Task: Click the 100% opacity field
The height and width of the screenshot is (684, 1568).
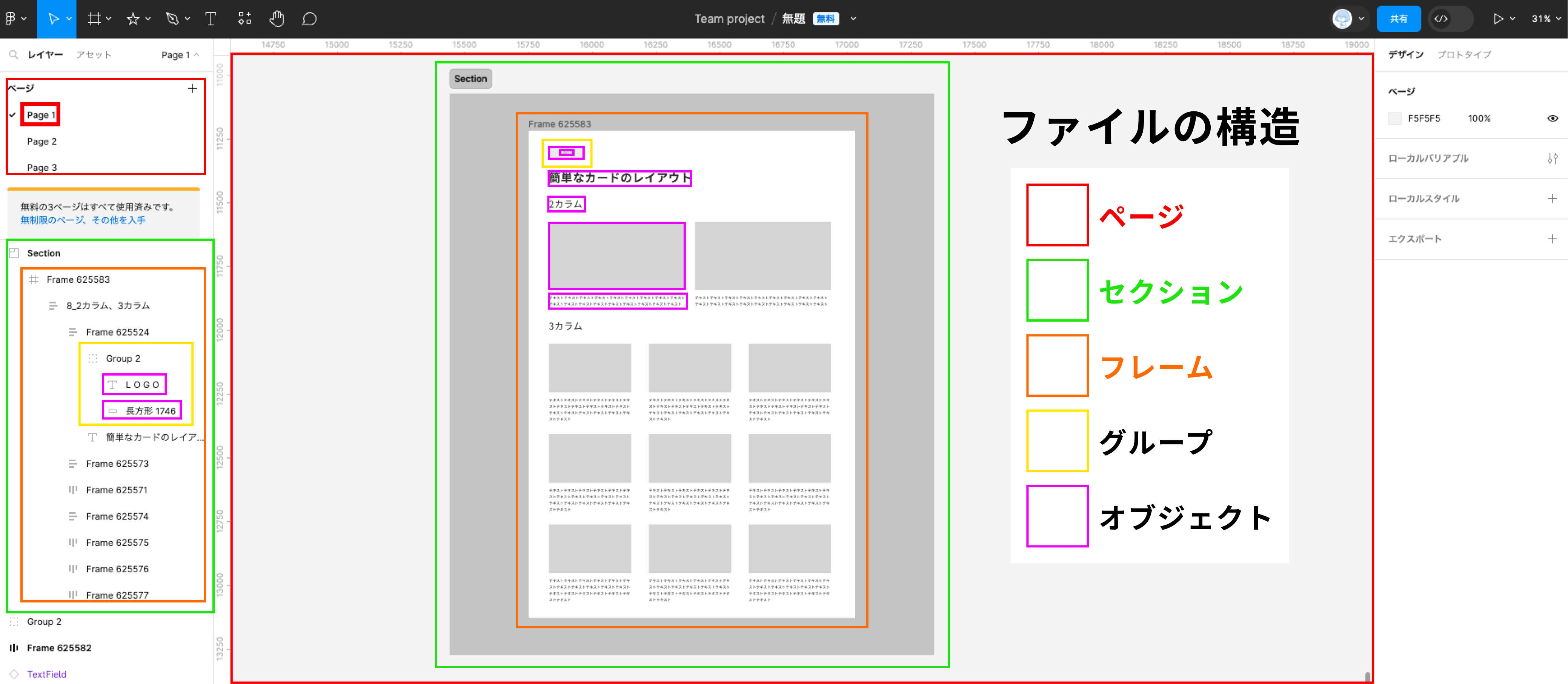Action: [x=1479, y=118]
